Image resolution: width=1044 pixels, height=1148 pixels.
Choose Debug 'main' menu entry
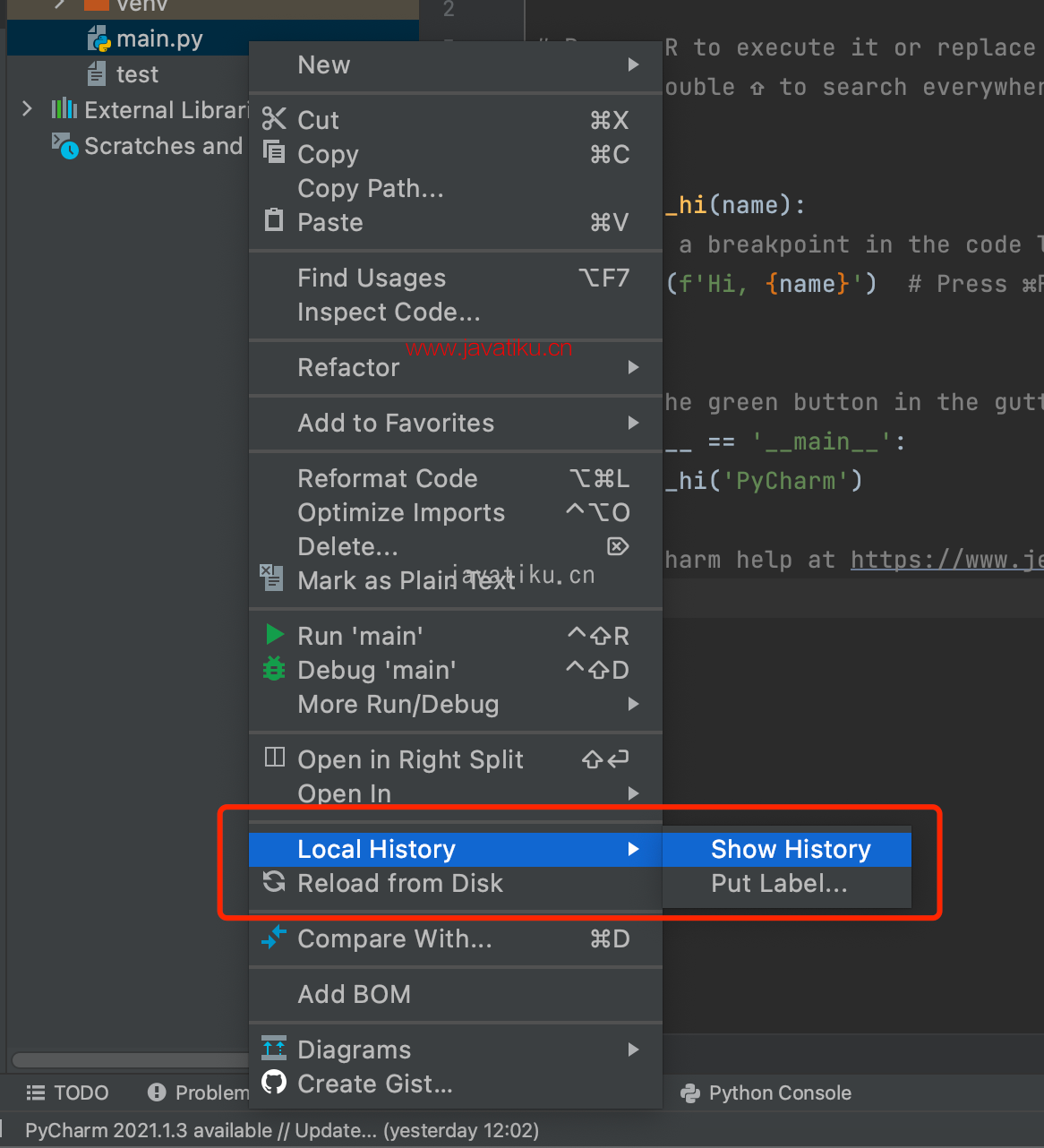(x=456, y=670)
